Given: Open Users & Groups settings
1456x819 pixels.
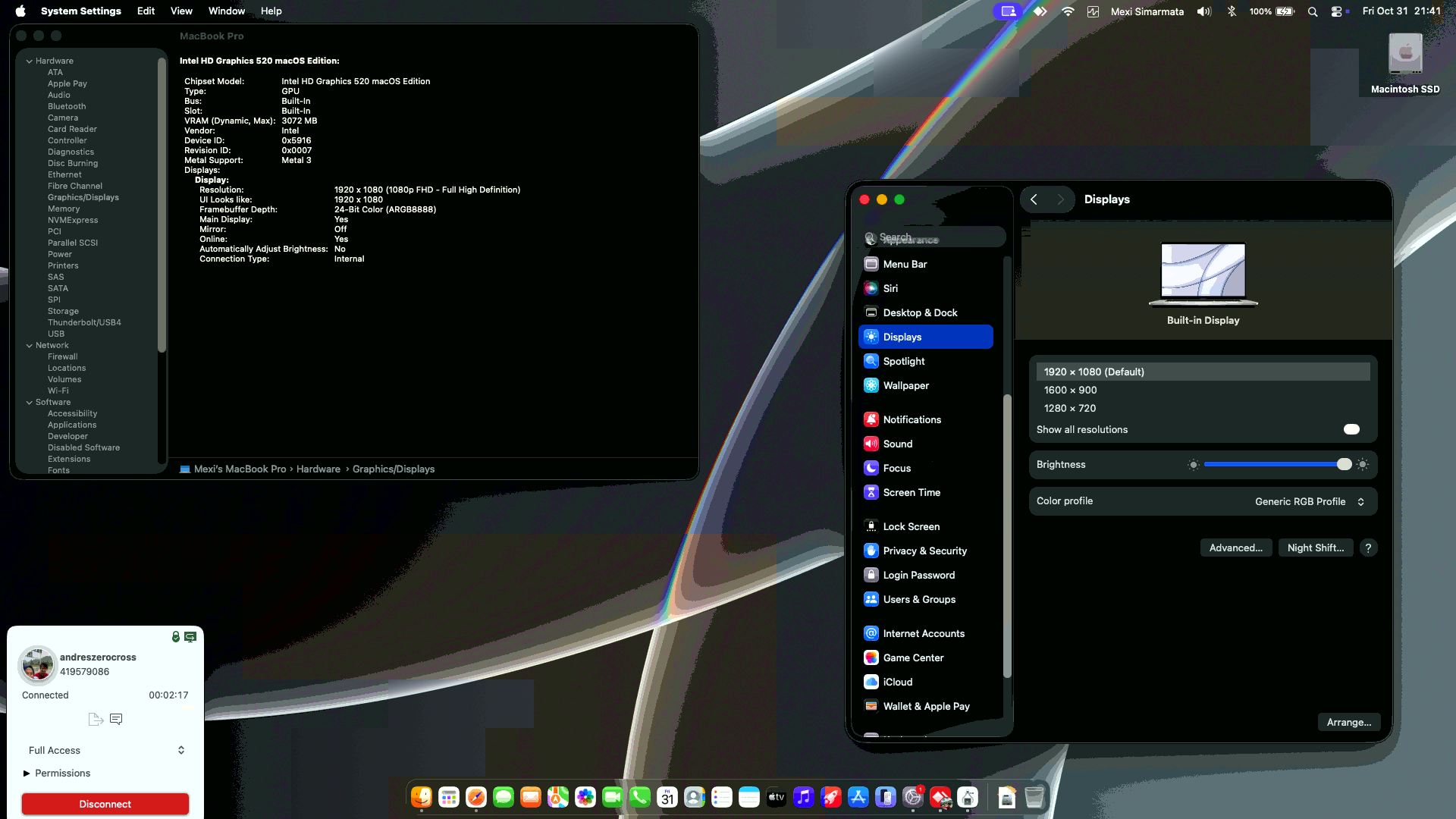Looking at the screenshot, I should [925, 599].
